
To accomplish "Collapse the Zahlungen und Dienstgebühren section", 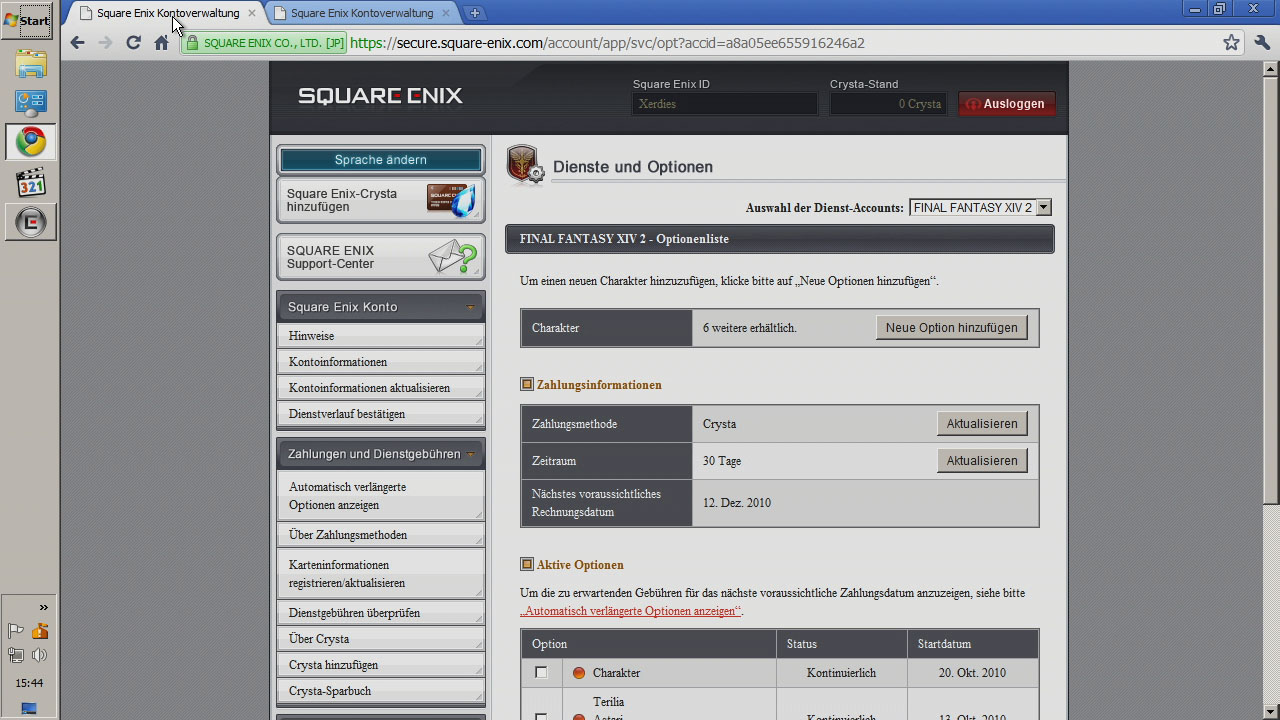I will pyautogui.click(x=473, y=453).
